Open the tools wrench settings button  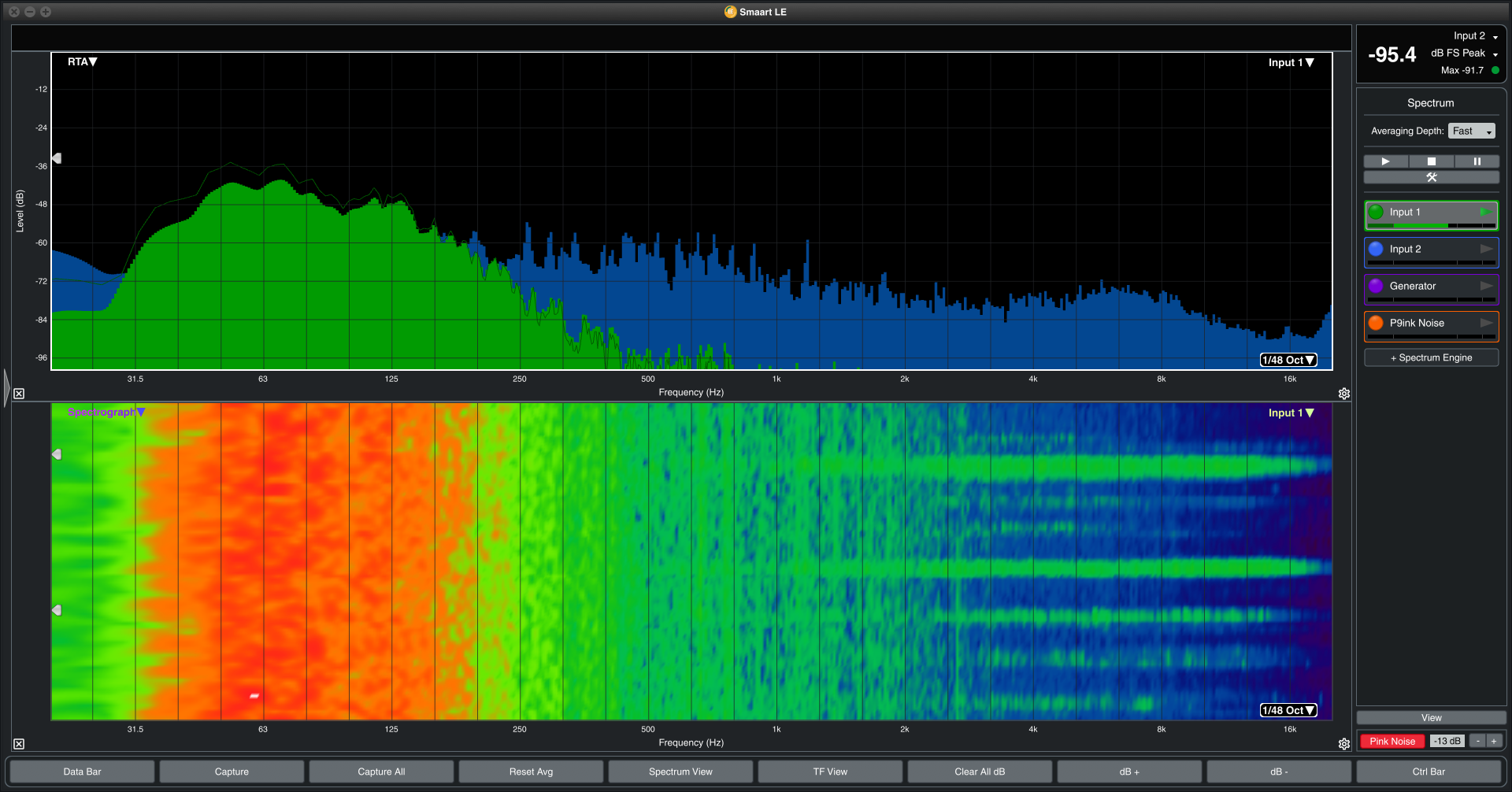point(1432,177)
